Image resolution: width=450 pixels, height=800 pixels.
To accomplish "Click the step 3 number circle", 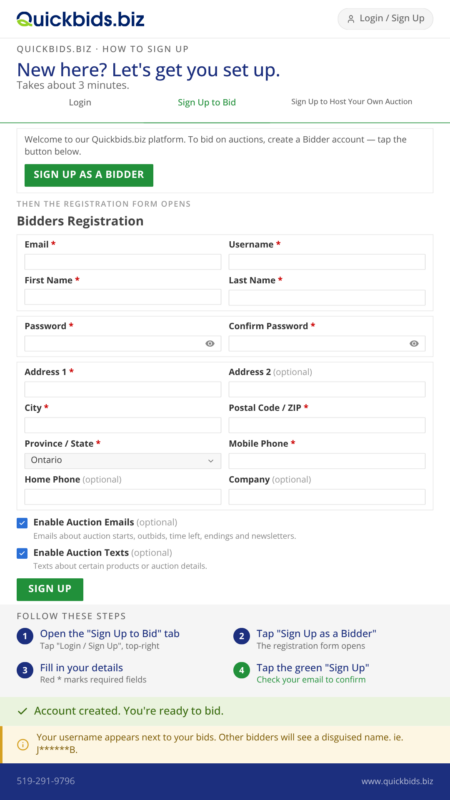I will (x=24, y=670).
